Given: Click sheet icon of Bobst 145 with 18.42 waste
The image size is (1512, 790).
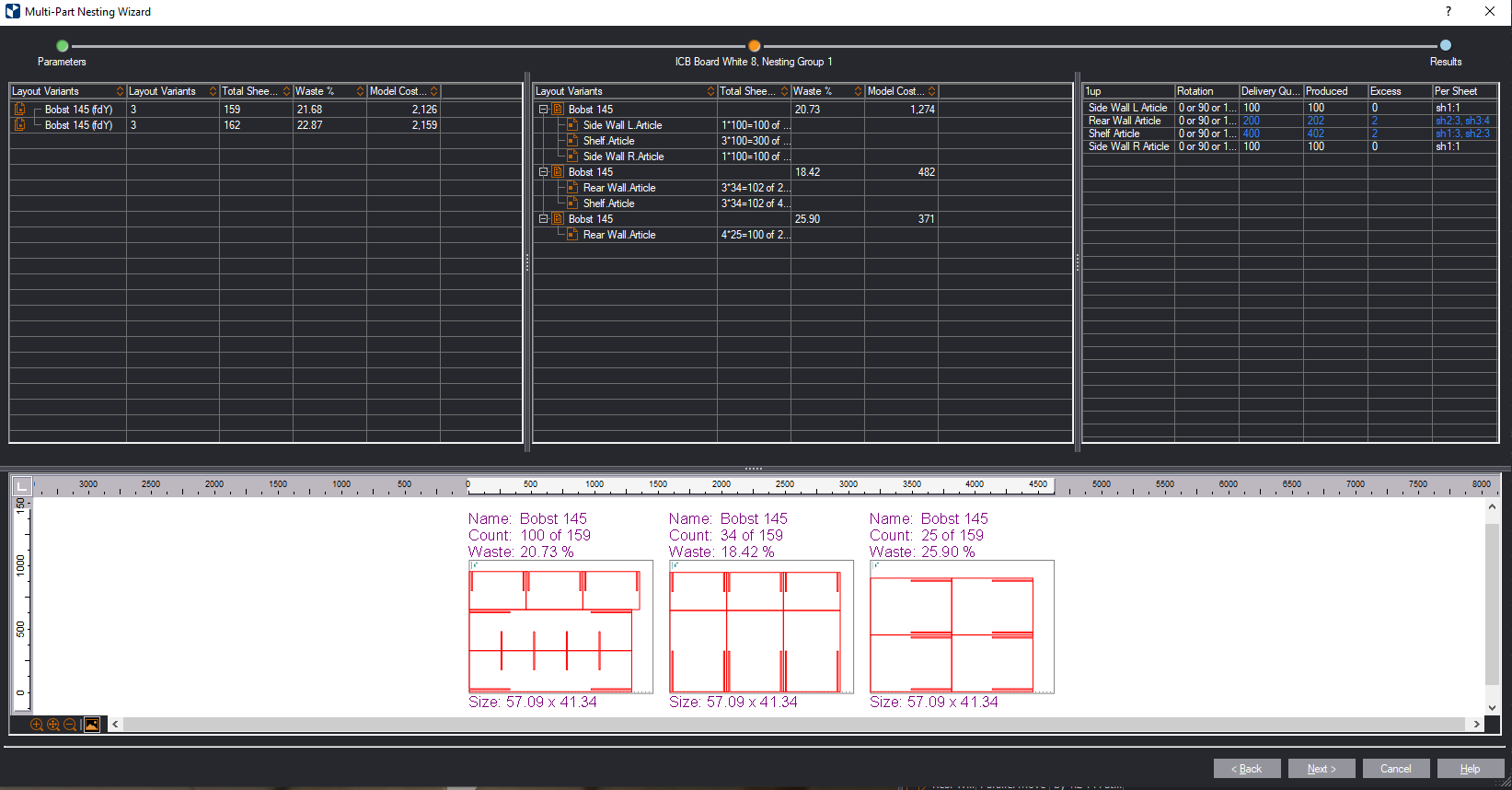Looking at the screenshot, I should pos(558,171).
